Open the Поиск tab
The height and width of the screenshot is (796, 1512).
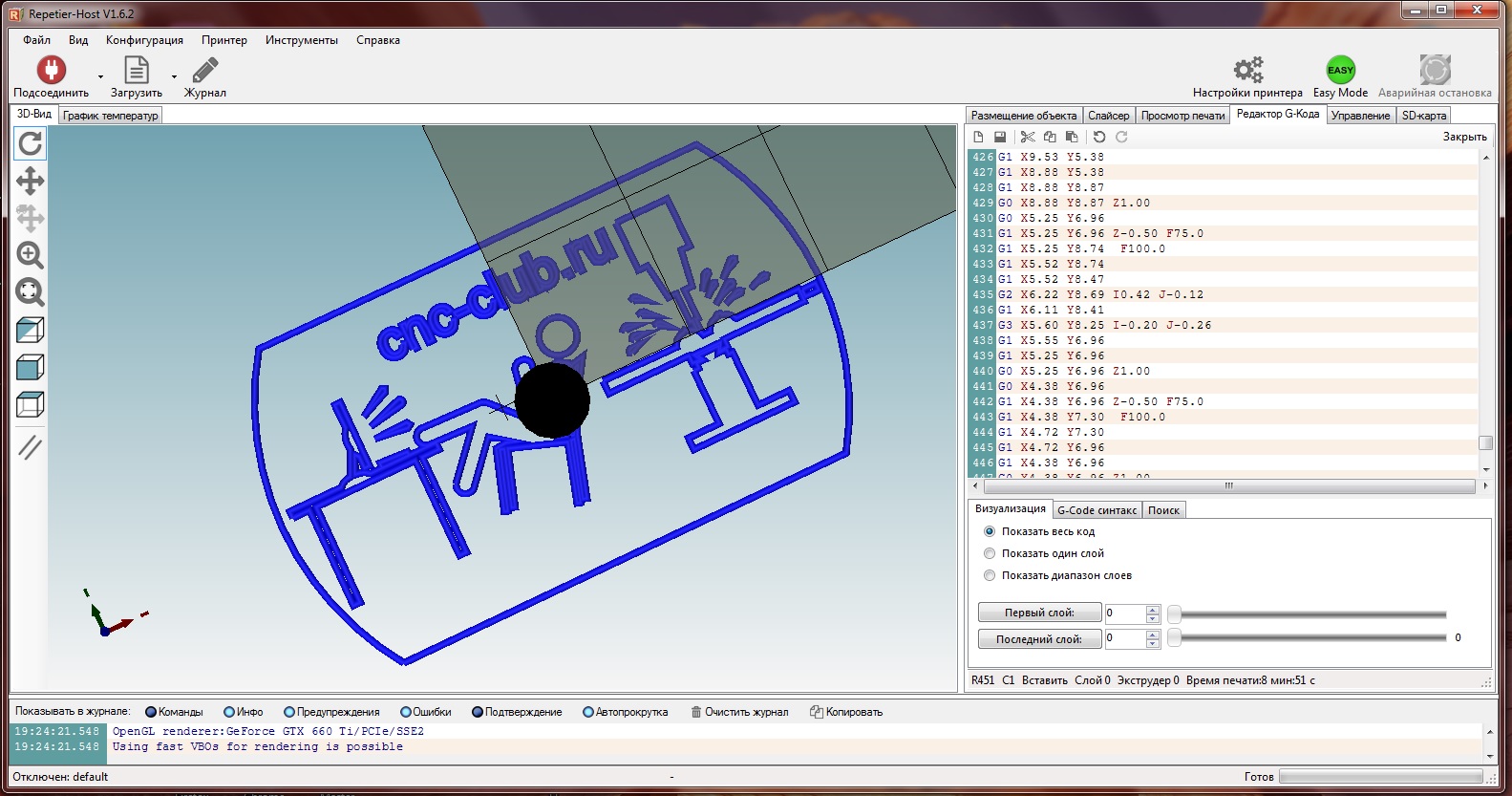(x=1163, y=510)
